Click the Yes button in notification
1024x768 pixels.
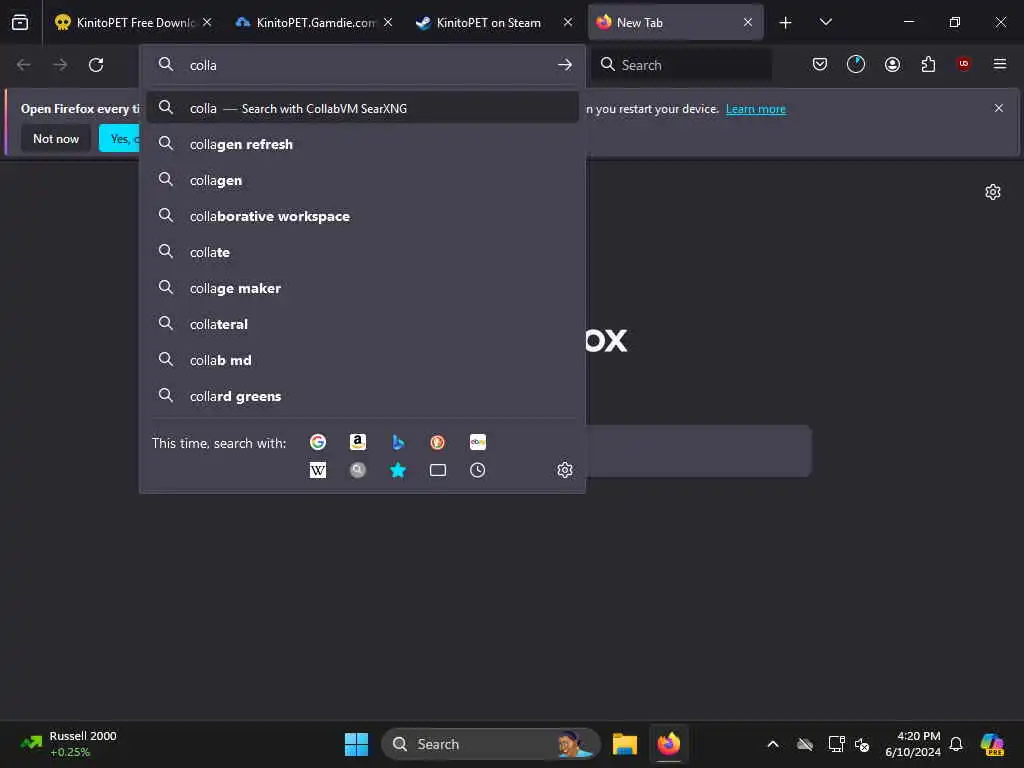(119, 138)
